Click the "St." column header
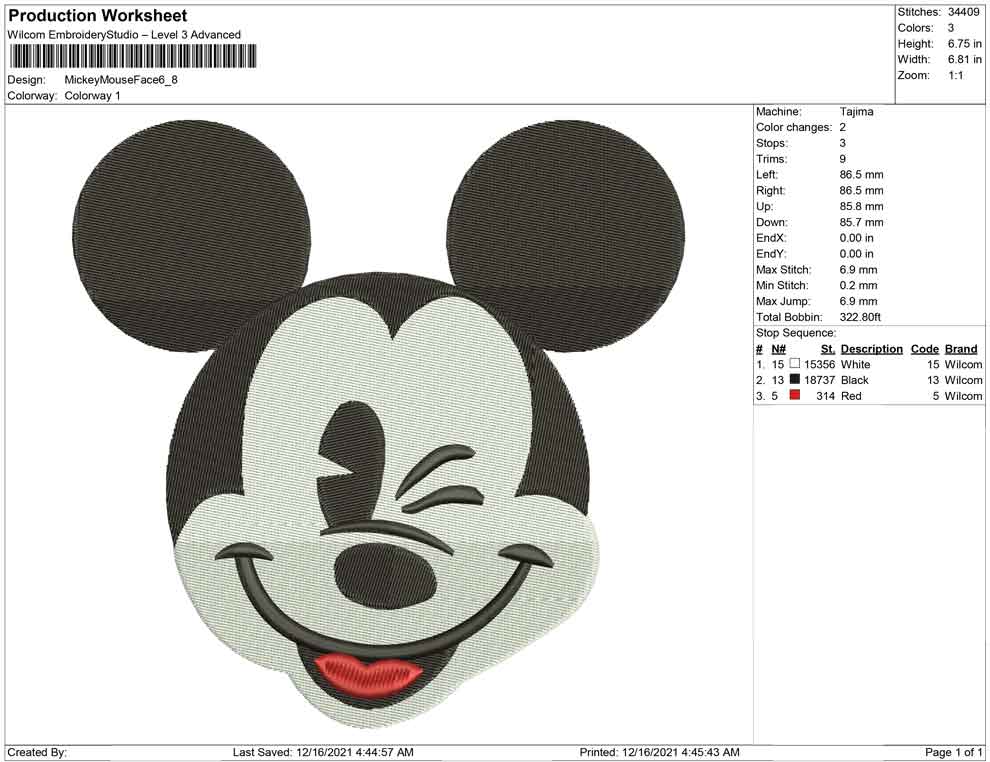This screenshot has width=990, height=762. 828,349
